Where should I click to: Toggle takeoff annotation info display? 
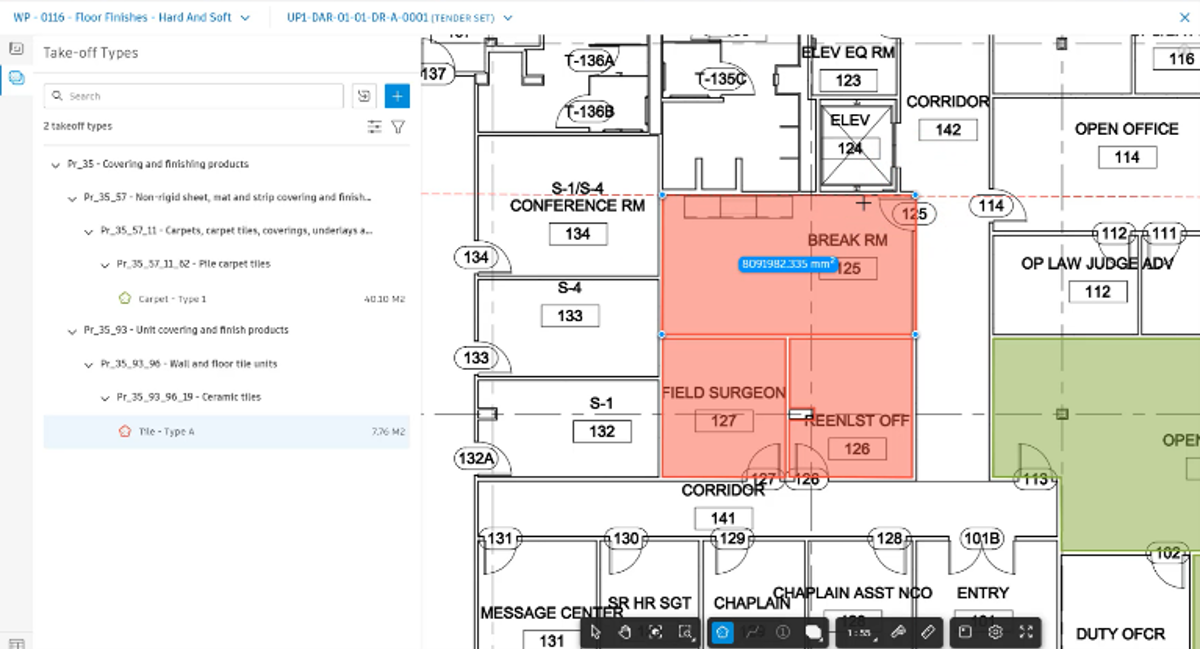(x=783, y=632)
